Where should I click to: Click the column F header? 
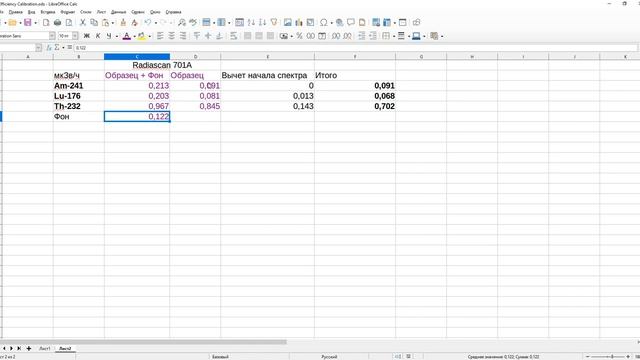coord(355,56)
